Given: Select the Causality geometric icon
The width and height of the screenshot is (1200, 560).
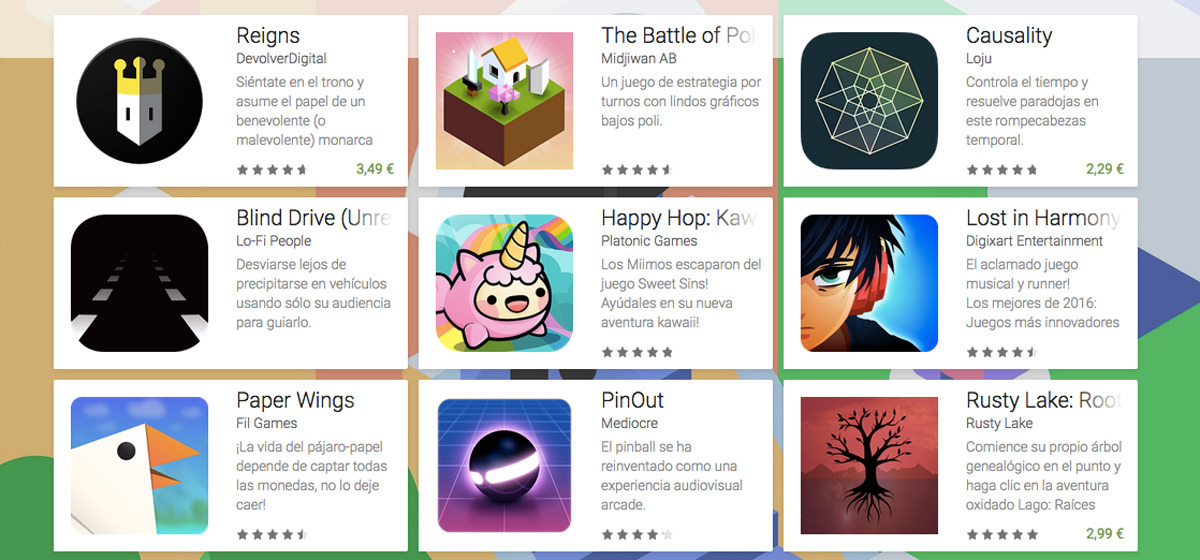Looking at the screenshot, I should coord(869,101).
